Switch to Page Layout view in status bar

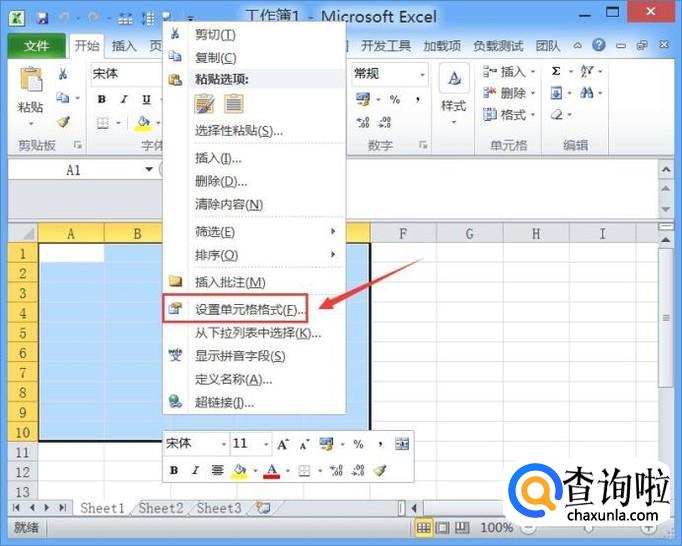(x=443, y=528)
